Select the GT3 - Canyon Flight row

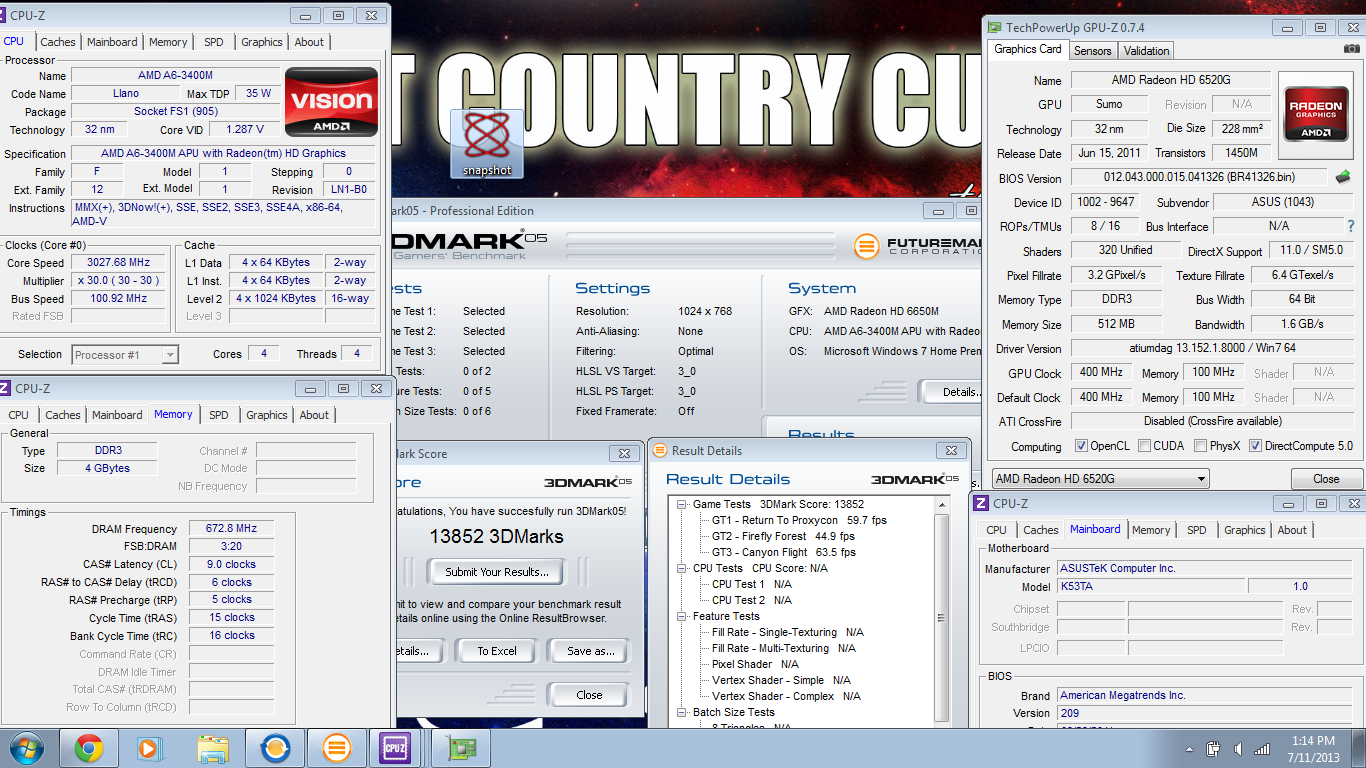[783, 552]
